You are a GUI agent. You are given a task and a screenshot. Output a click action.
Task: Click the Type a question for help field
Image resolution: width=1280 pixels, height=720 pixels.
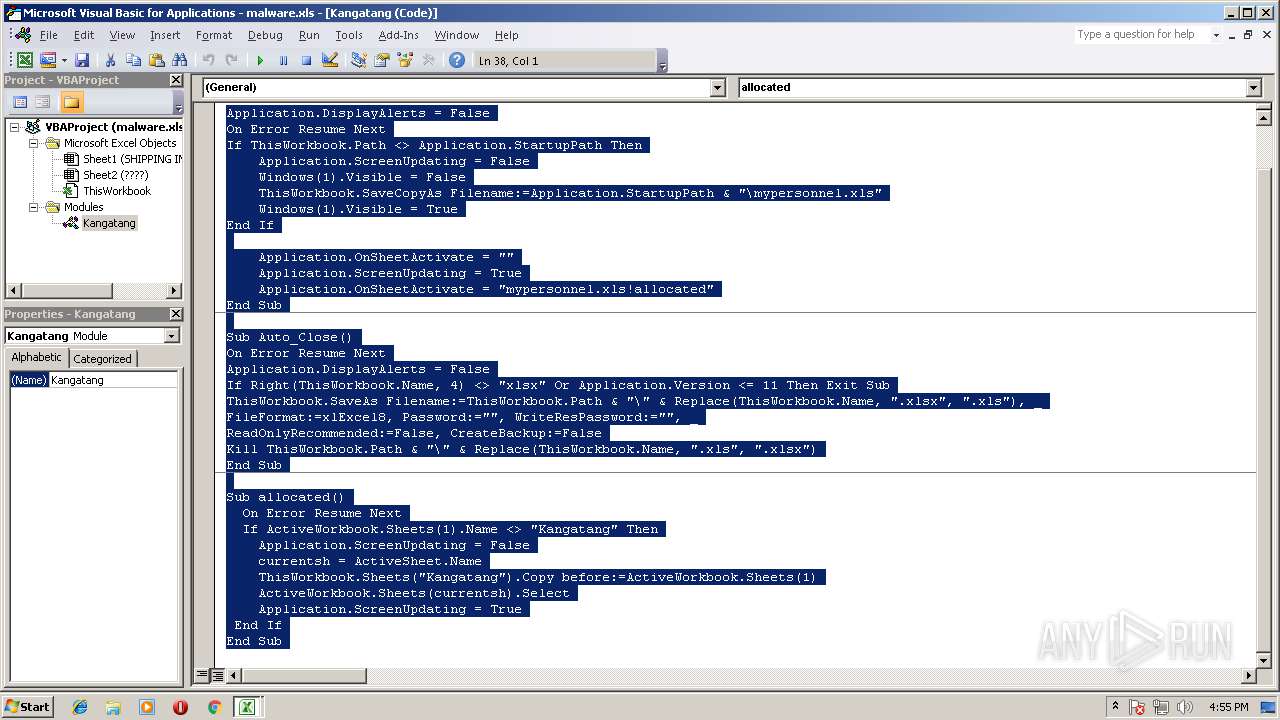point(1141,34)
